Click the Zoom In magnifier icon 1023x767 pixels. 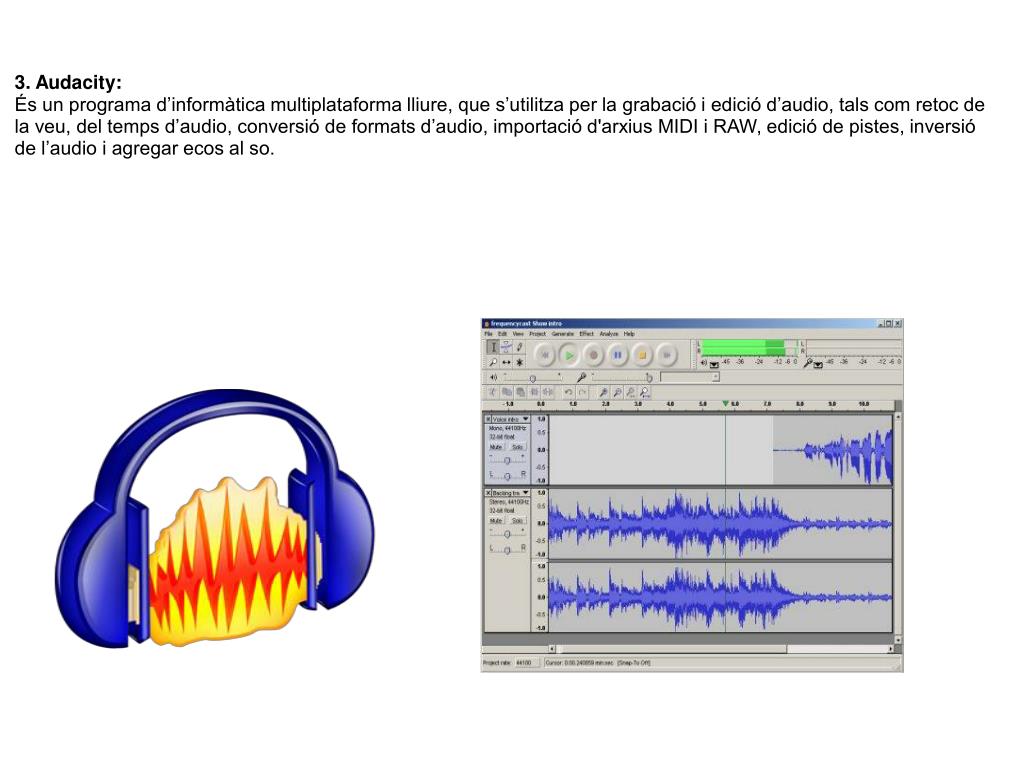[x=603, y=392]
